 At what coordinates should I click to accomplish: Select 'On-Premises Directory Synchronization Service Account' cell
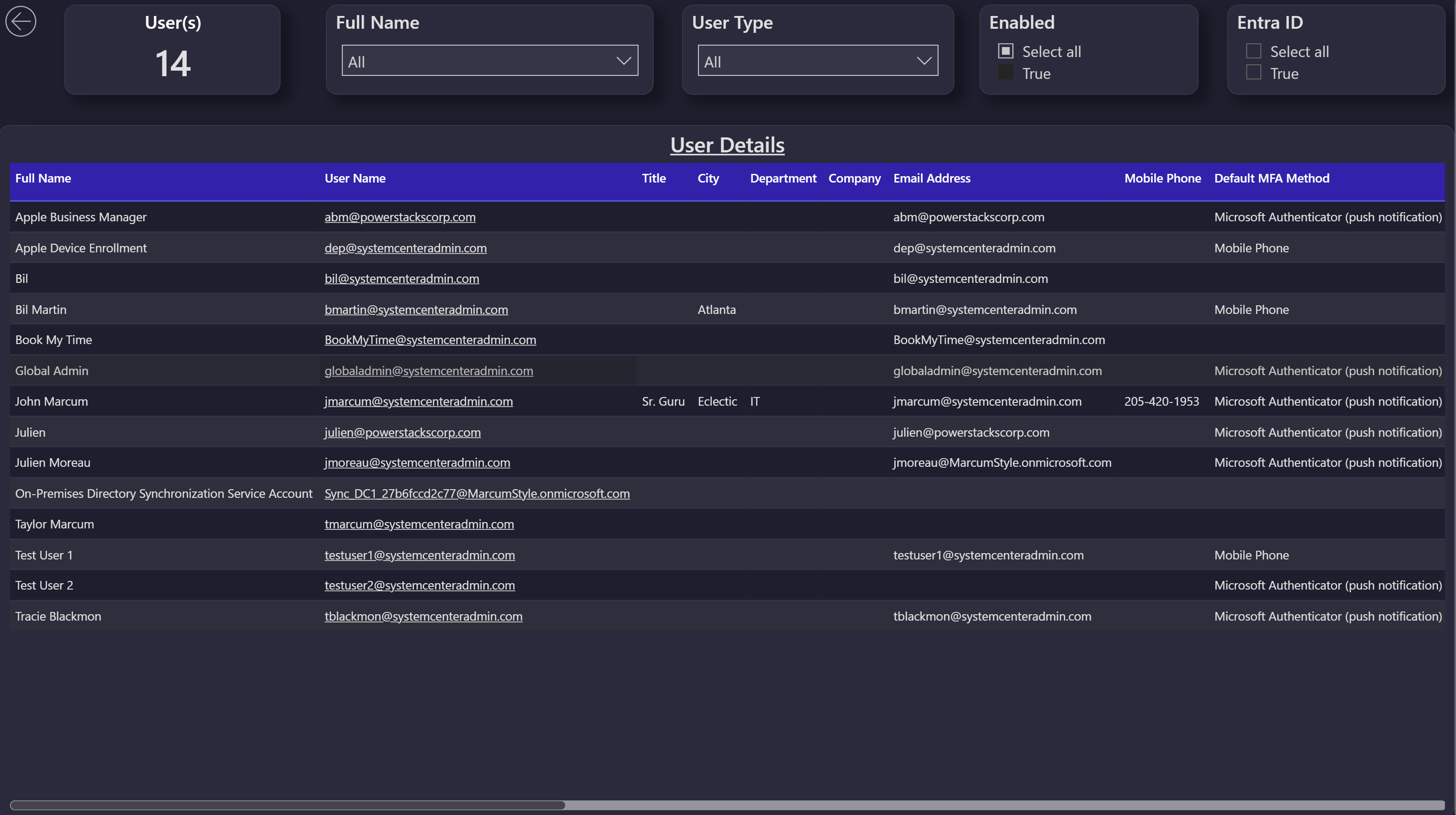coord(164,493)
